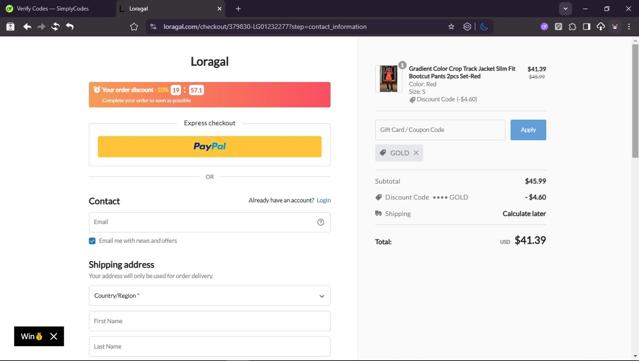Screen dimensions: 639x361
Task: Click the Login link
Action: [324, 200]
